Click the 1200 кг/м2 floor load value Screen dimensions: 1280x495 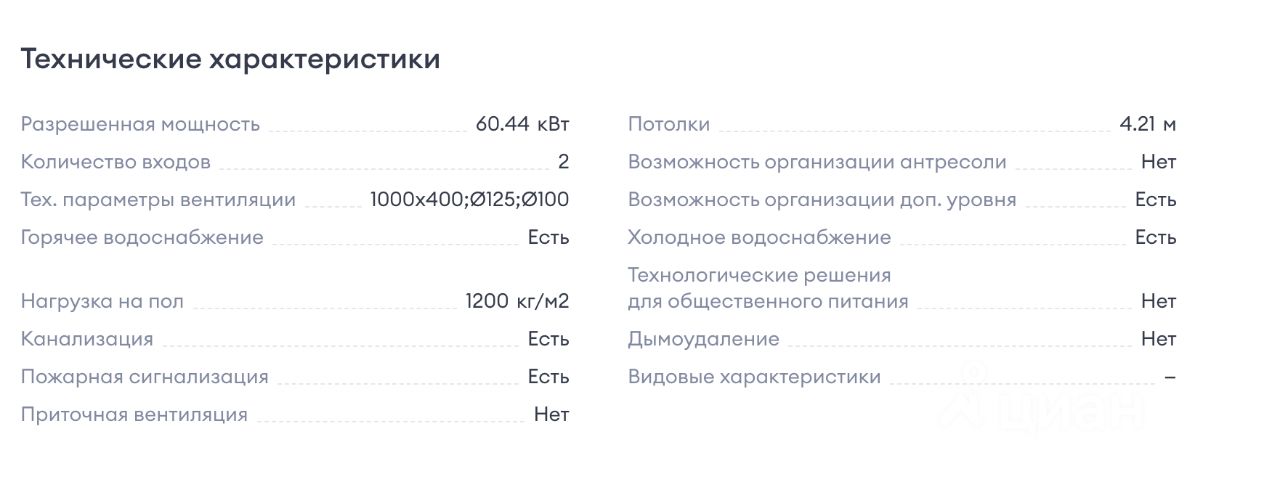point(517,301)
